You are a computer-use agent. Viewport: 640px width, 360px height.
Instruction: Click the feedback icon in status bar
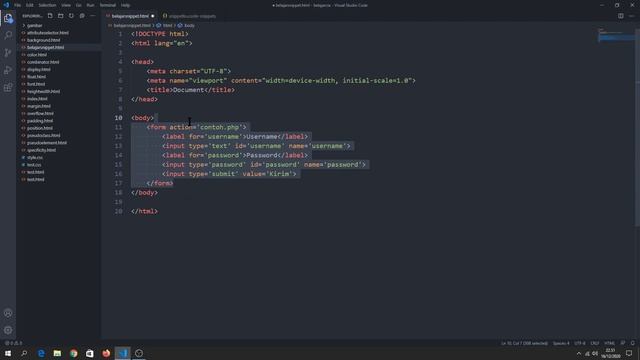pos(623,343)
